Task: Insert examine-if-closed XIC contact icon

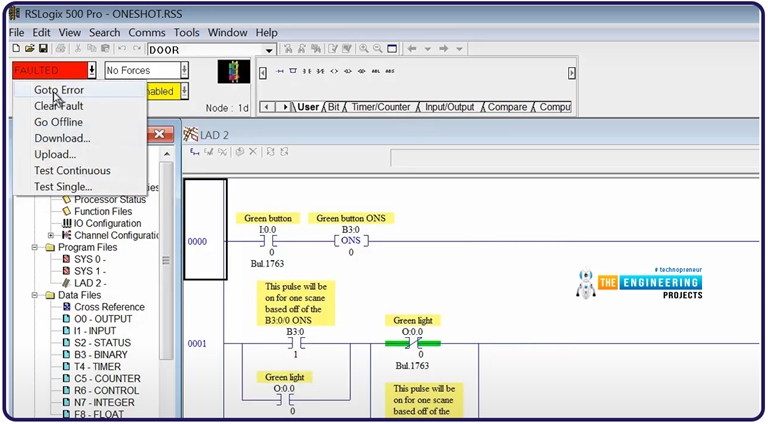Action: click(x=307, y=71)
